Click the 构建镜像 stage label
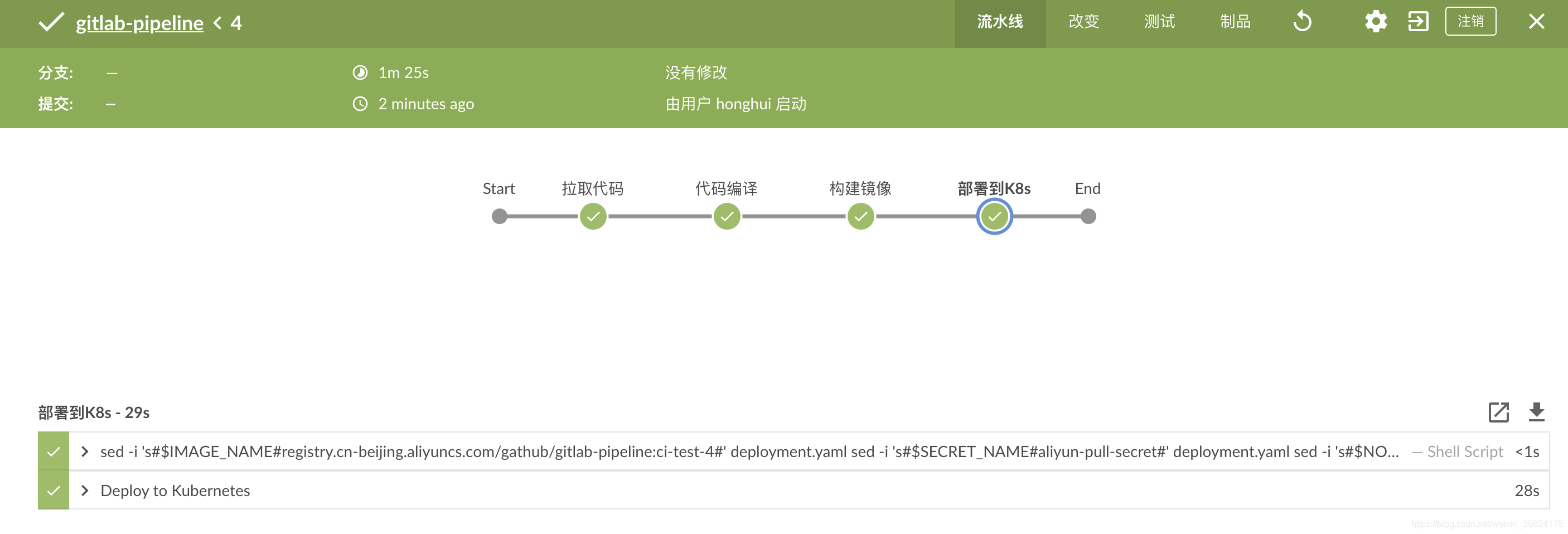The height and width of the screenshot is (534, 1568). tap(861, 188)
